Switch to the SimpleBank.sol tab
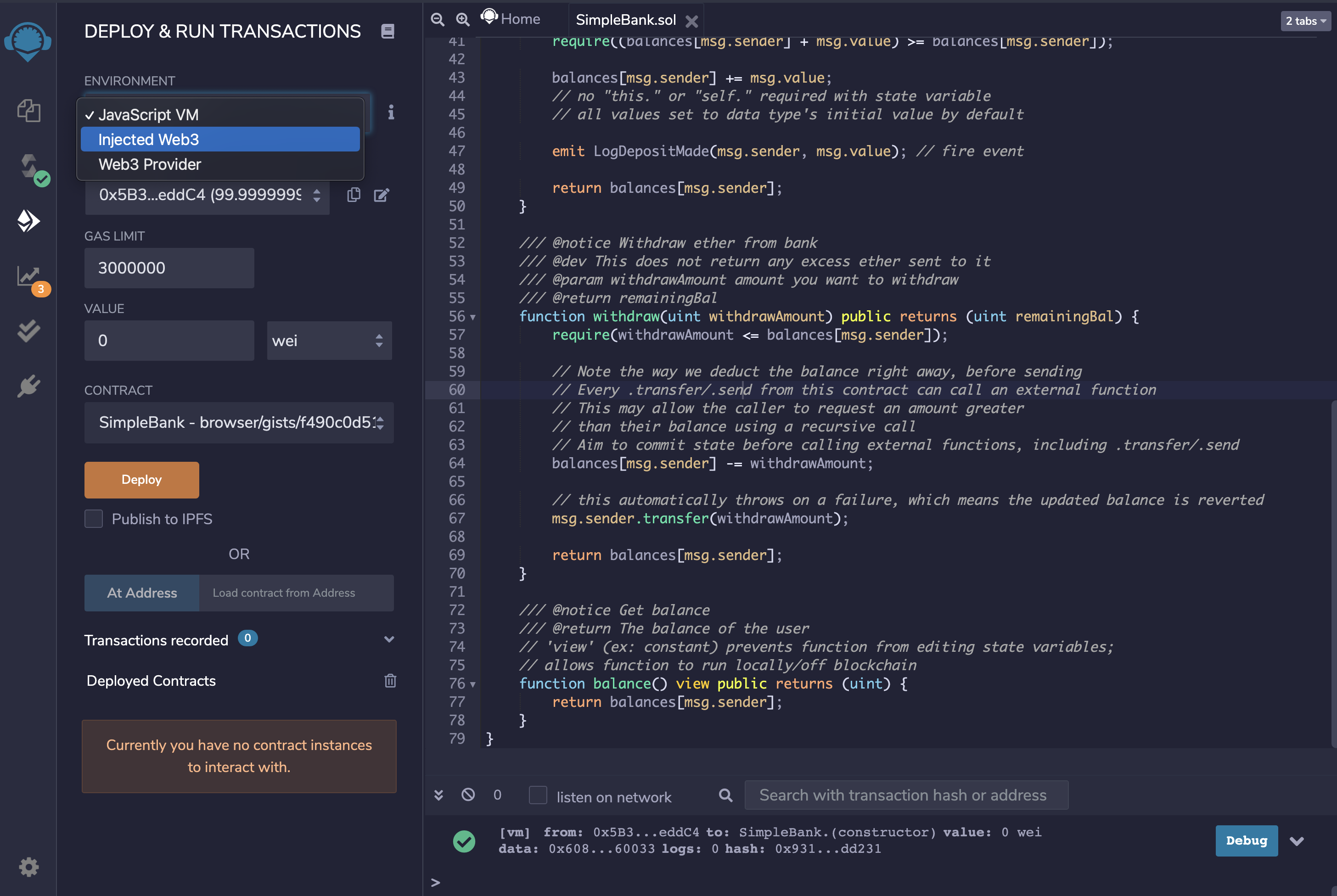 point(626,19)
